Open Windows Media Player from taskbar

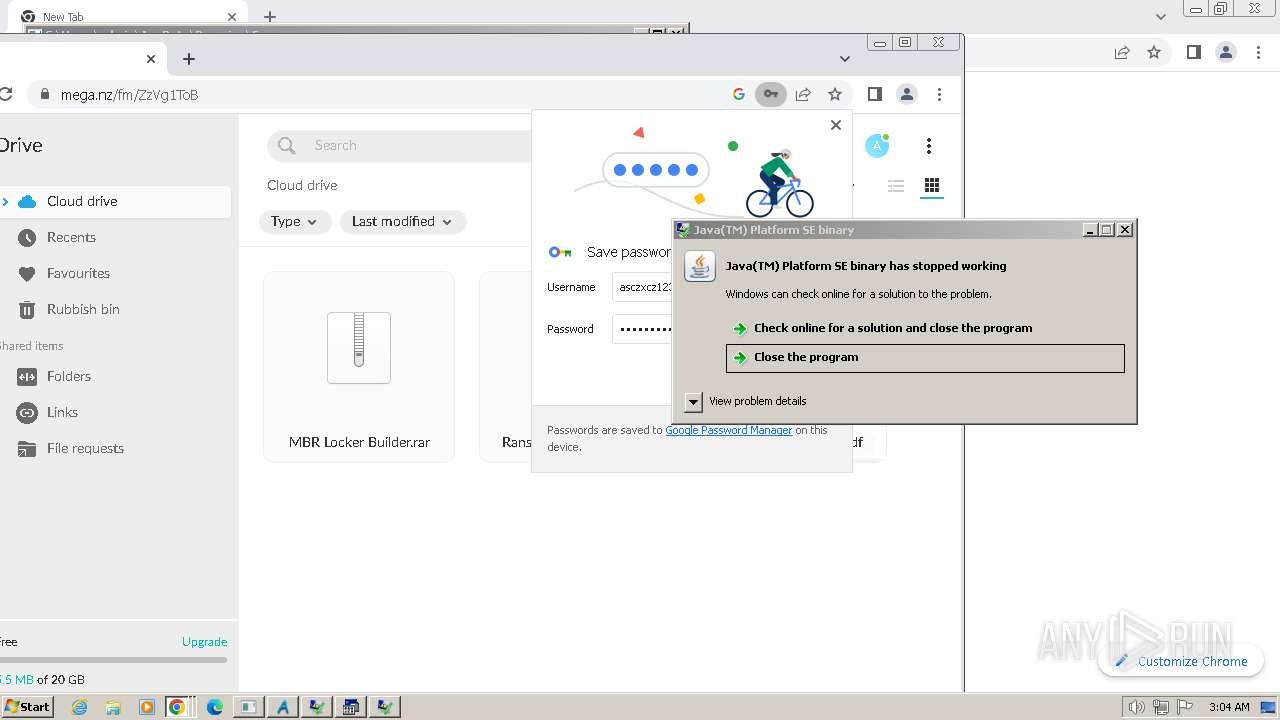[x=147, y=707]
